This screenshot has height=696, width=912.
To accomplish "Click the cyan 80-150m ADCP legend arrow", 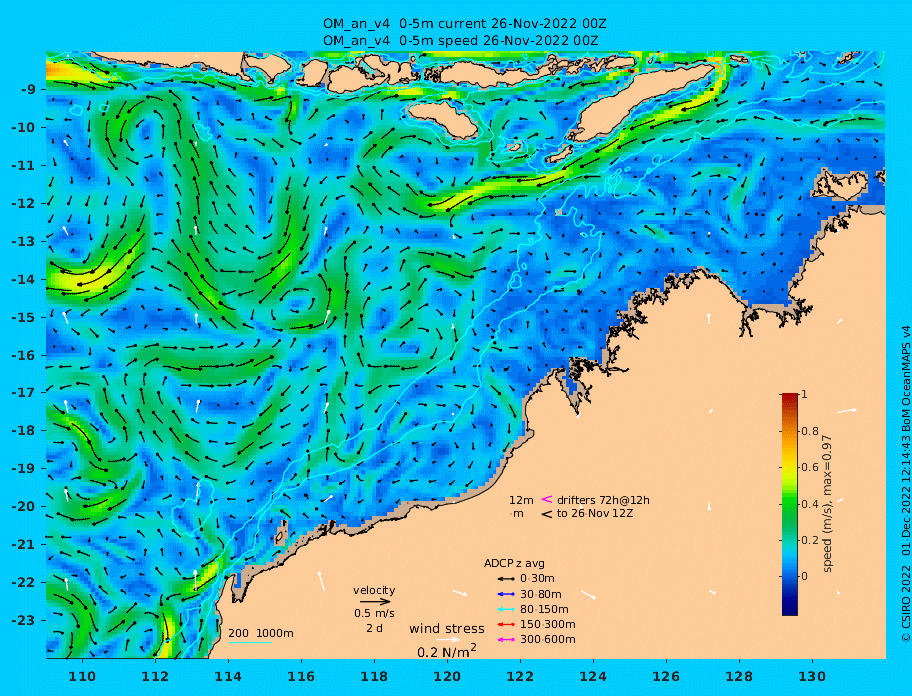I will tap(506, 609).
